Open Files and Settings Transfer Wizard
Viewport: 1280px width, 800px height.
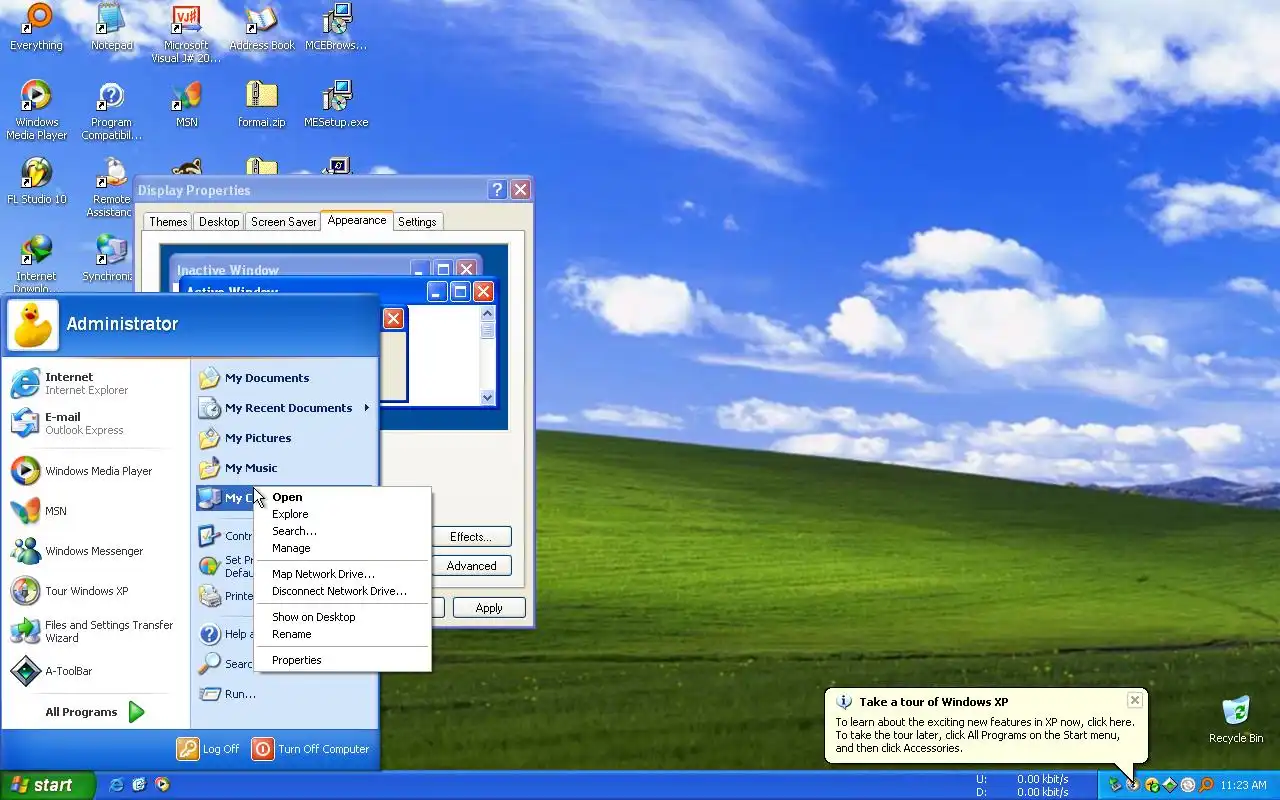(x=96, y=631)
